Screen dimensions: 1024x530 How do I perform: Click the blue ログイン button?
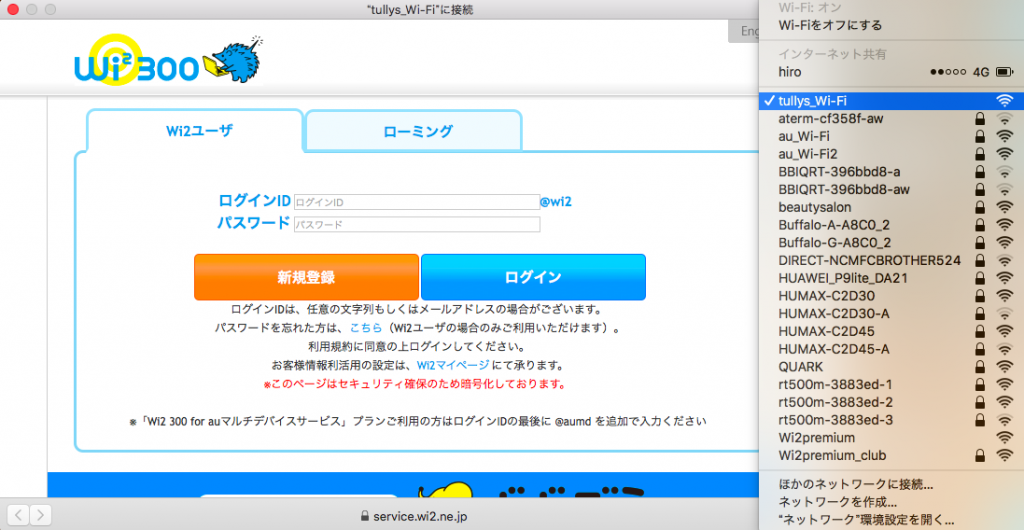click(x=533, y=277)
